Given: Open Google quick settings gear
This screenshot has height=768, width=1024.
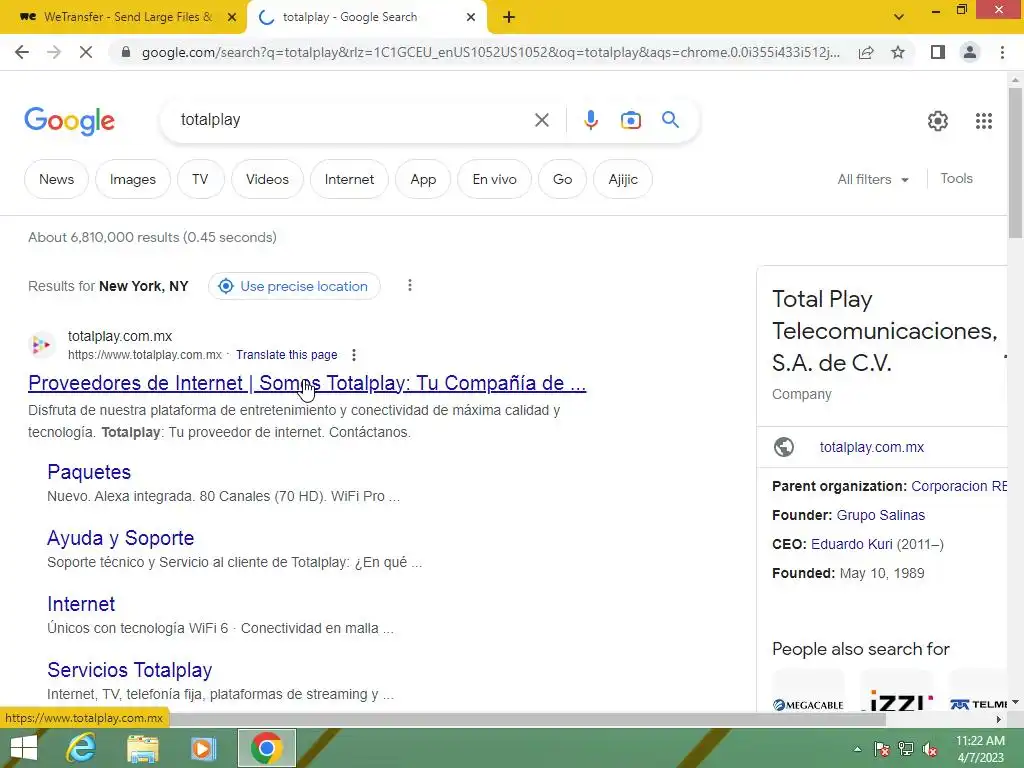Looking at the screenshot, I should point(938,121).
